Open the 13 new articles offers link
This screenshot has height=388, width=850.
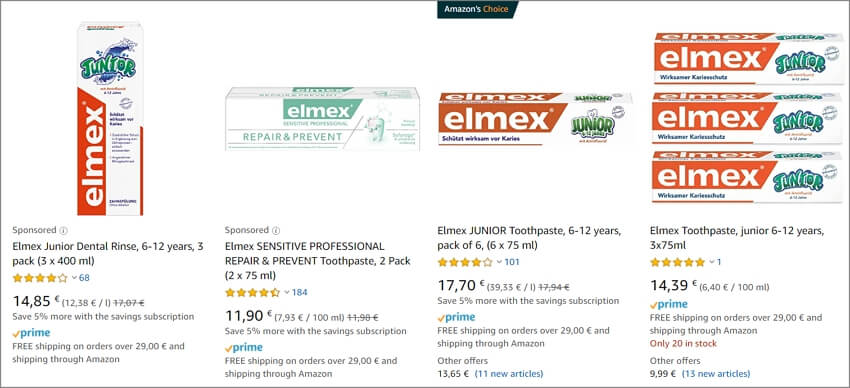tap(716, 374)
